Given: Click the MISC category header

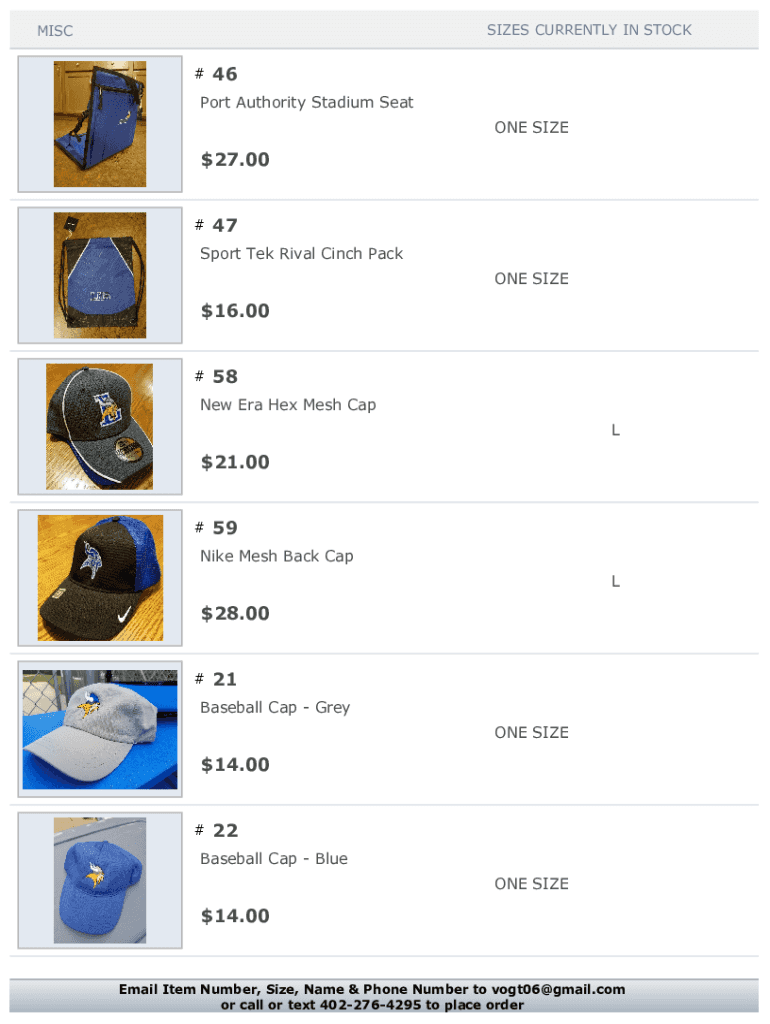Looking at the screenshot, I should point(55,31).
